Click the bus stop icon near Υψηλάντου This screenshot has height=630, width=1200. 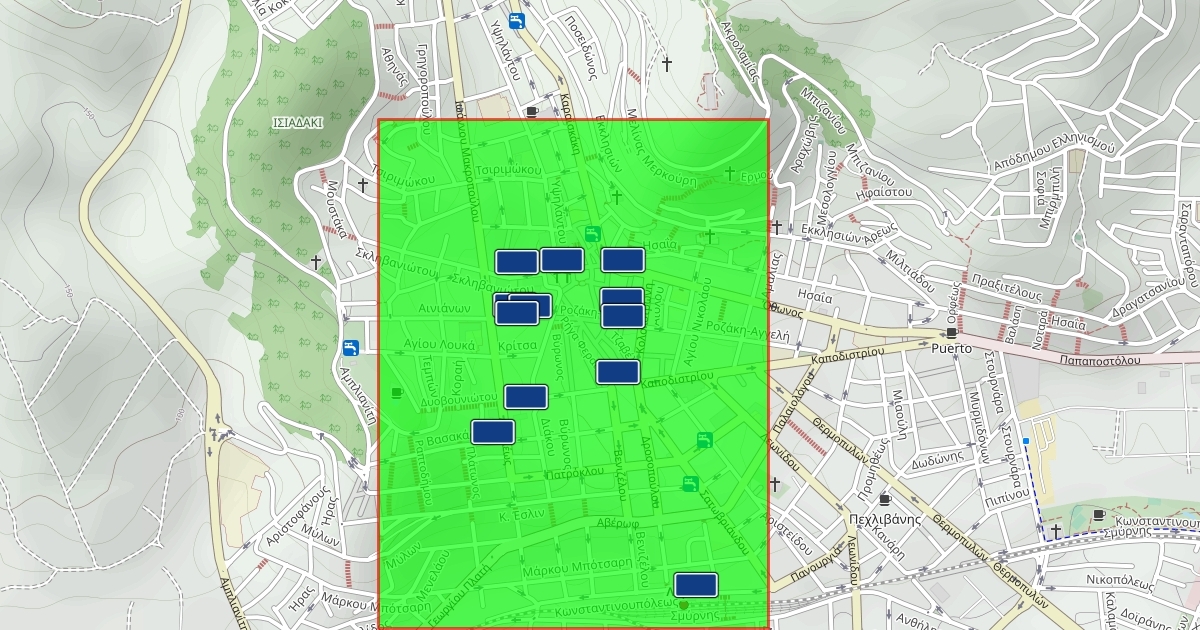(515, 21)
